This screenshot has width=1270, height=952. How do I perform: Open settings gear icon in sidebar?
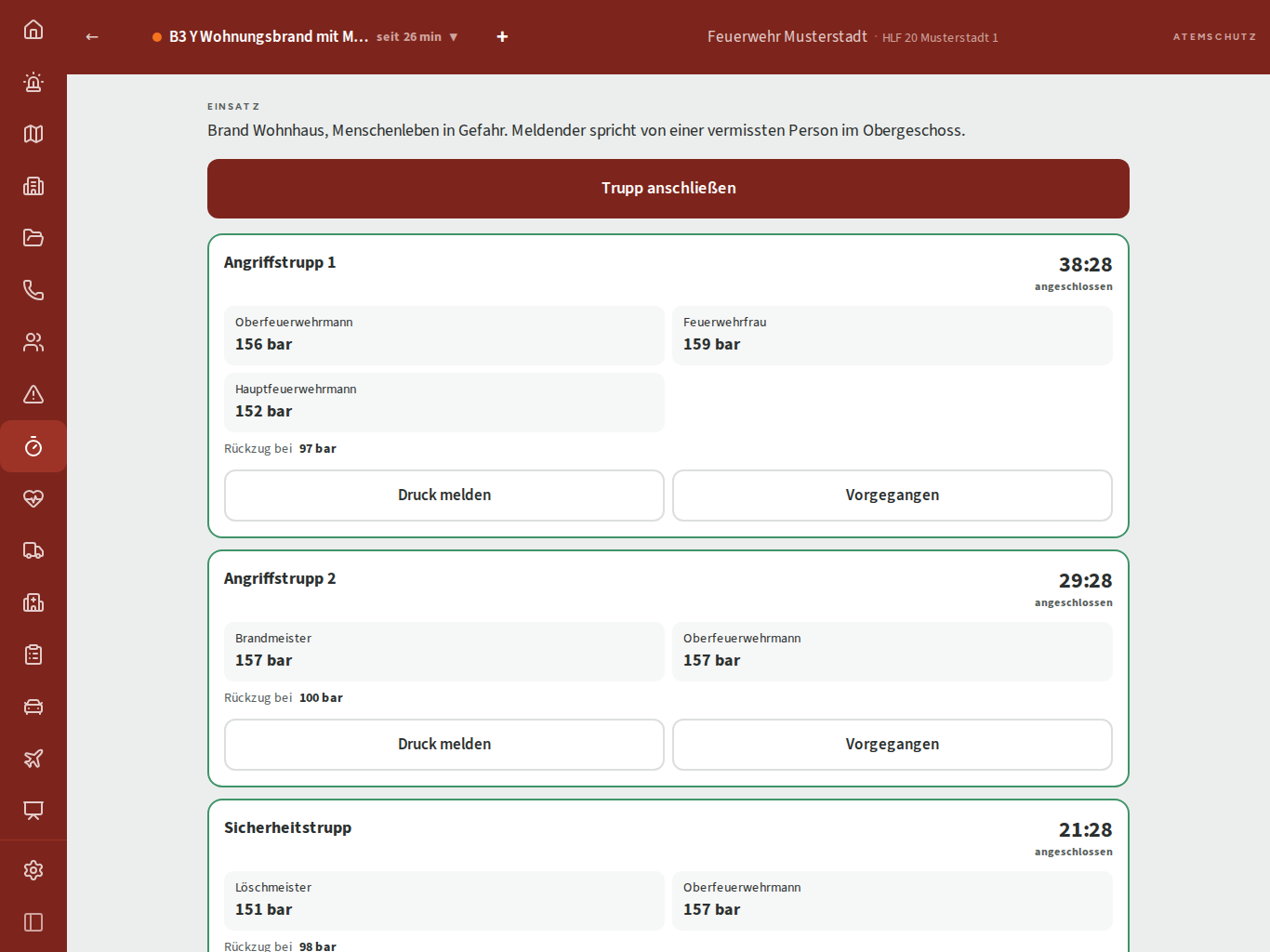[x=33, y=870]
